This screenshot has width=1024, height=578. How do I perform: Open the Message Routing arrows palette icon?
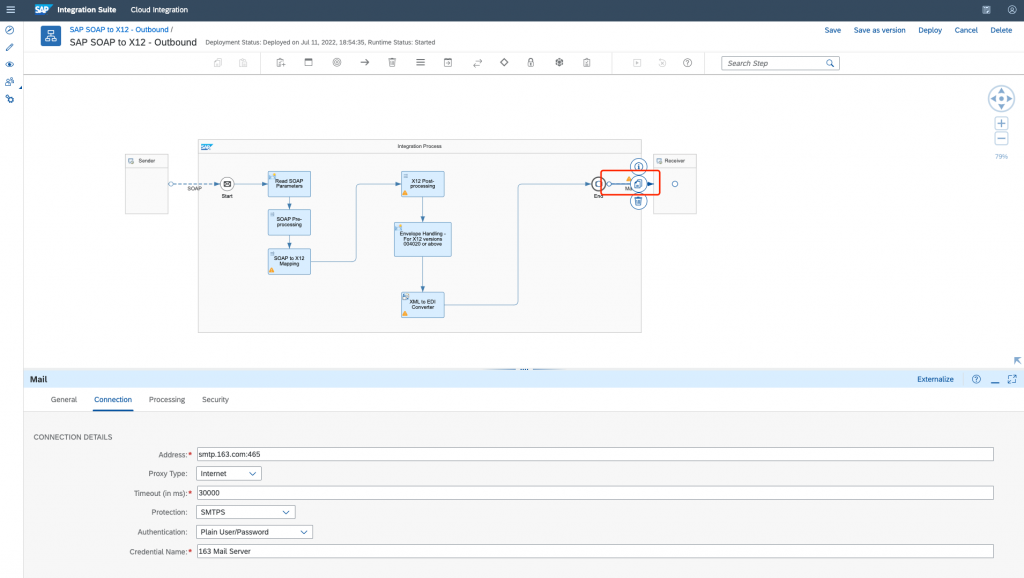click(x=477, y=63)
